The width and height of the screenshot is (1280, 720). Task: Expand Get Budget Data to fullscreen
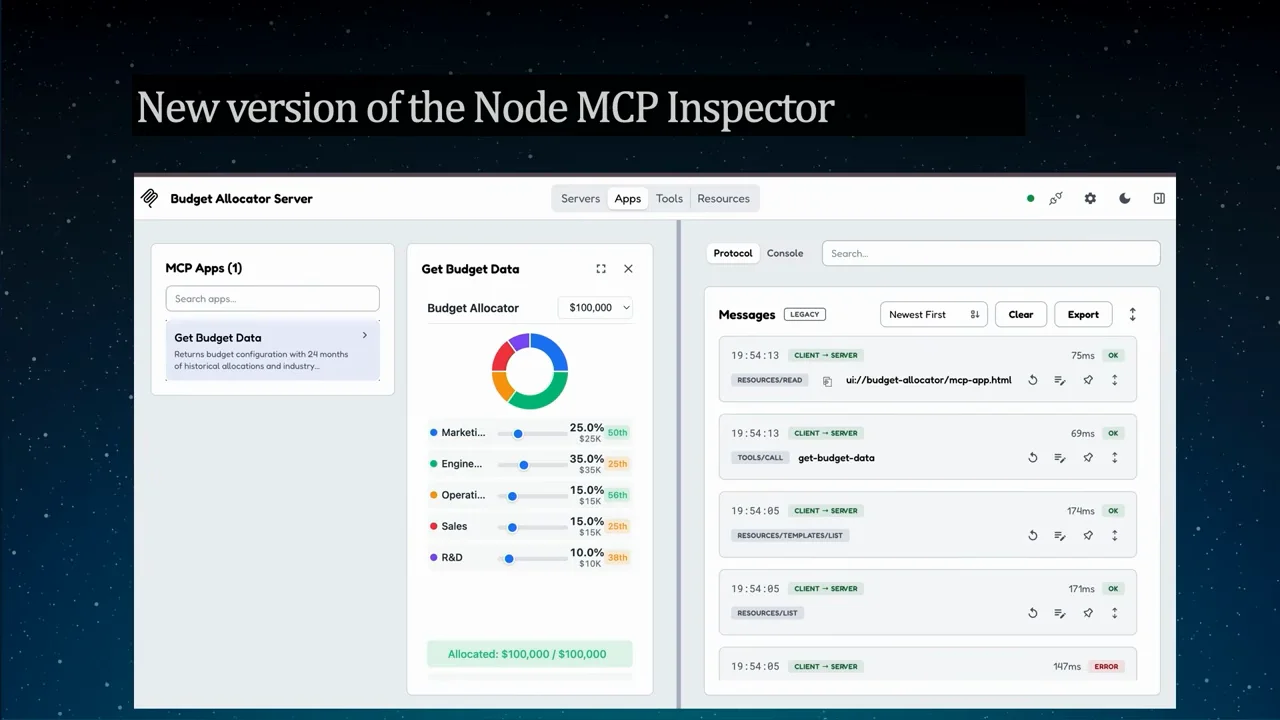pos(601,268)
